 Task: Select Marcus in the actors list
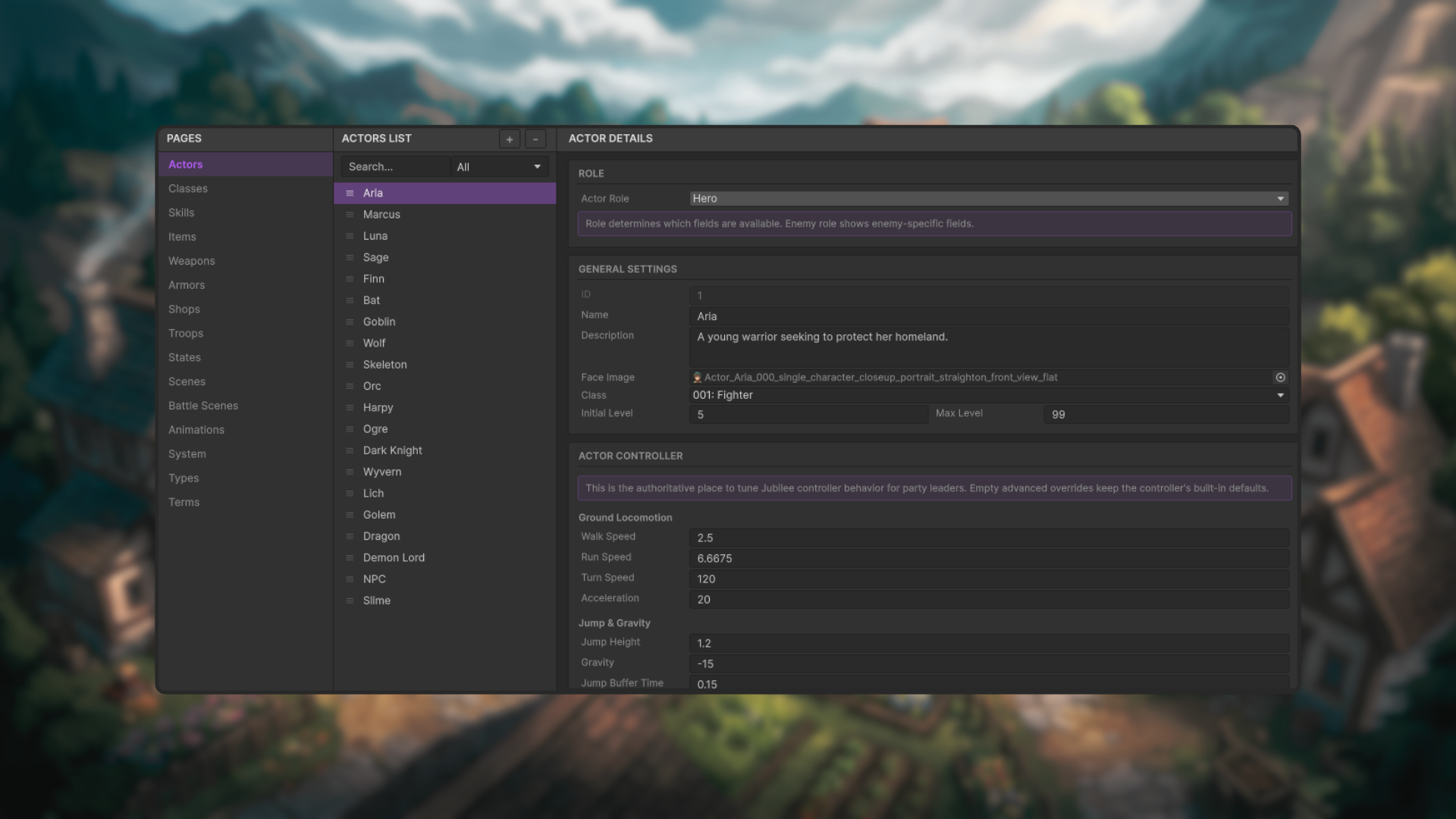[444, 215]
